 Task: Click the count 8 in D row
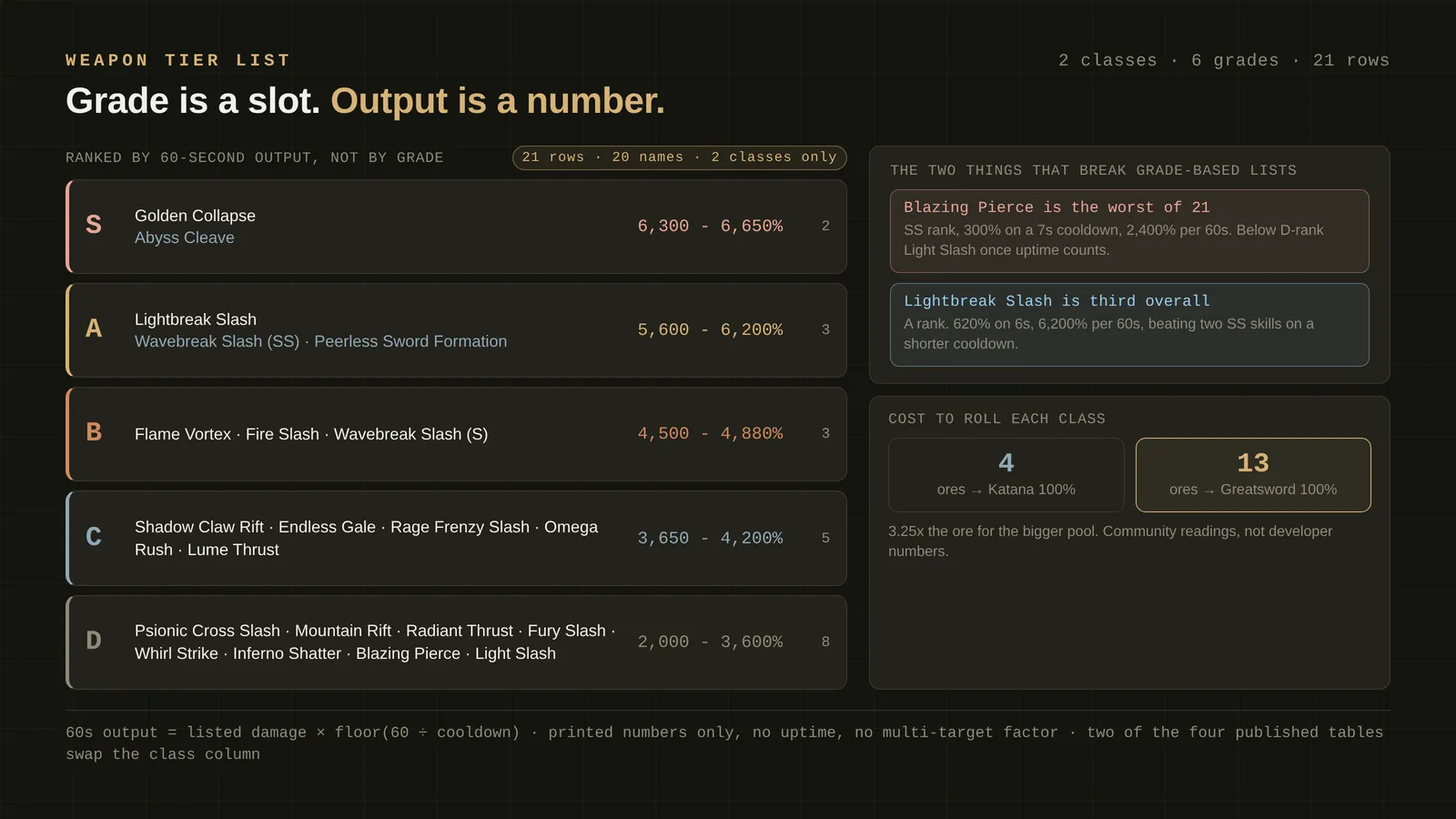tap(825, 642)
